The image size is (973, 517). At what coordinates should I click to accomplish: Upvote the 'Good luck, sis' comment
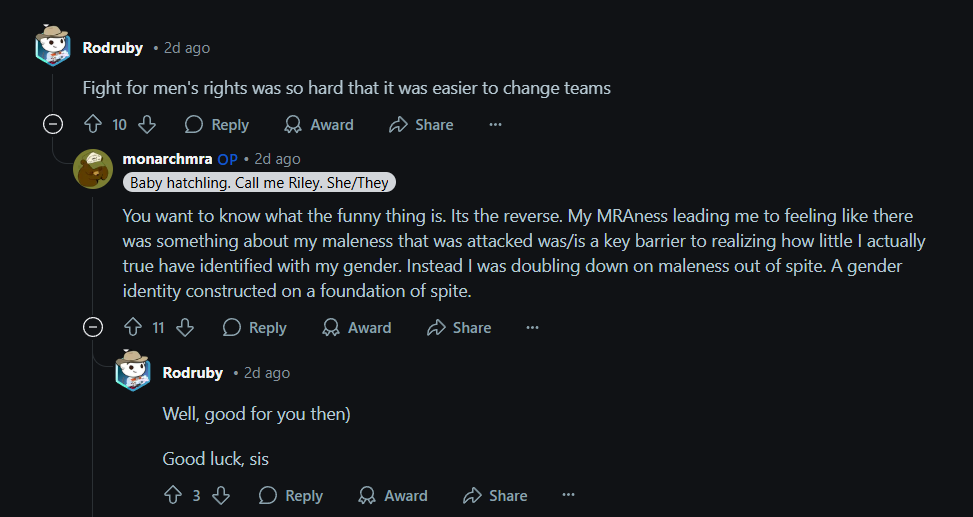(x=173, y=495)
